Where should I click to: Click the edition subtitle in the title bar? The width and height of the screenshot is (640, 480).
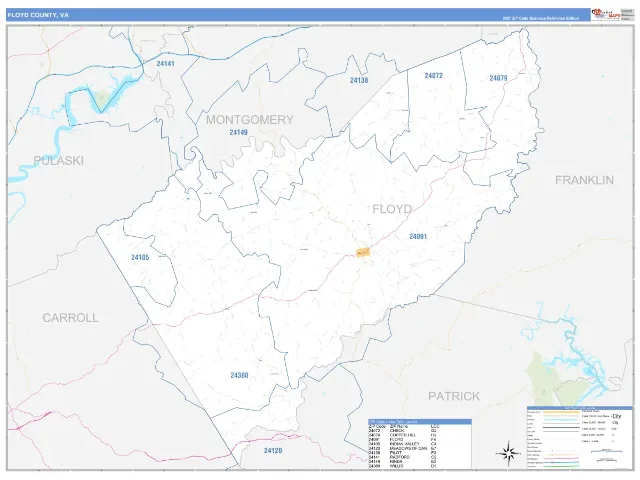click(x=541, y=18)
